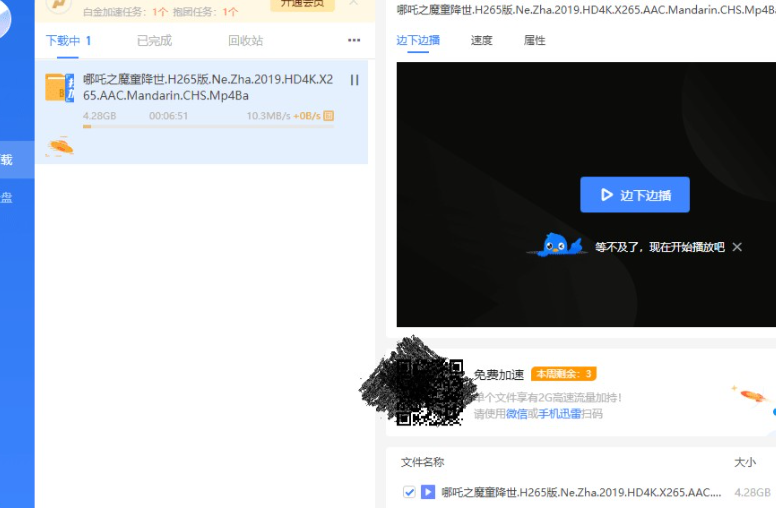
Task: Open the 属性 tab
Action: coord(535,41)
